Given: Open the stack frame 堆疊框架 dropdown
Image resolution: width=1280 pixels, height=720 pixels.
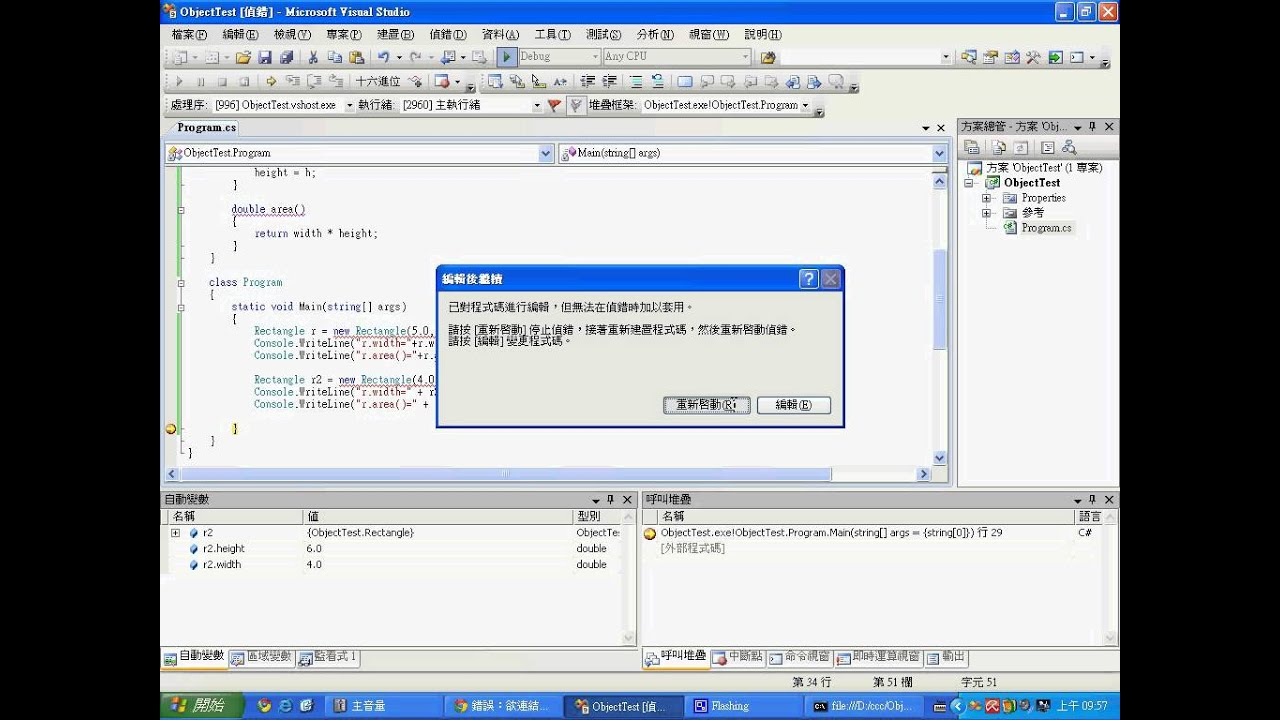Looking at the screenshot, I should (x=805, y=105).
